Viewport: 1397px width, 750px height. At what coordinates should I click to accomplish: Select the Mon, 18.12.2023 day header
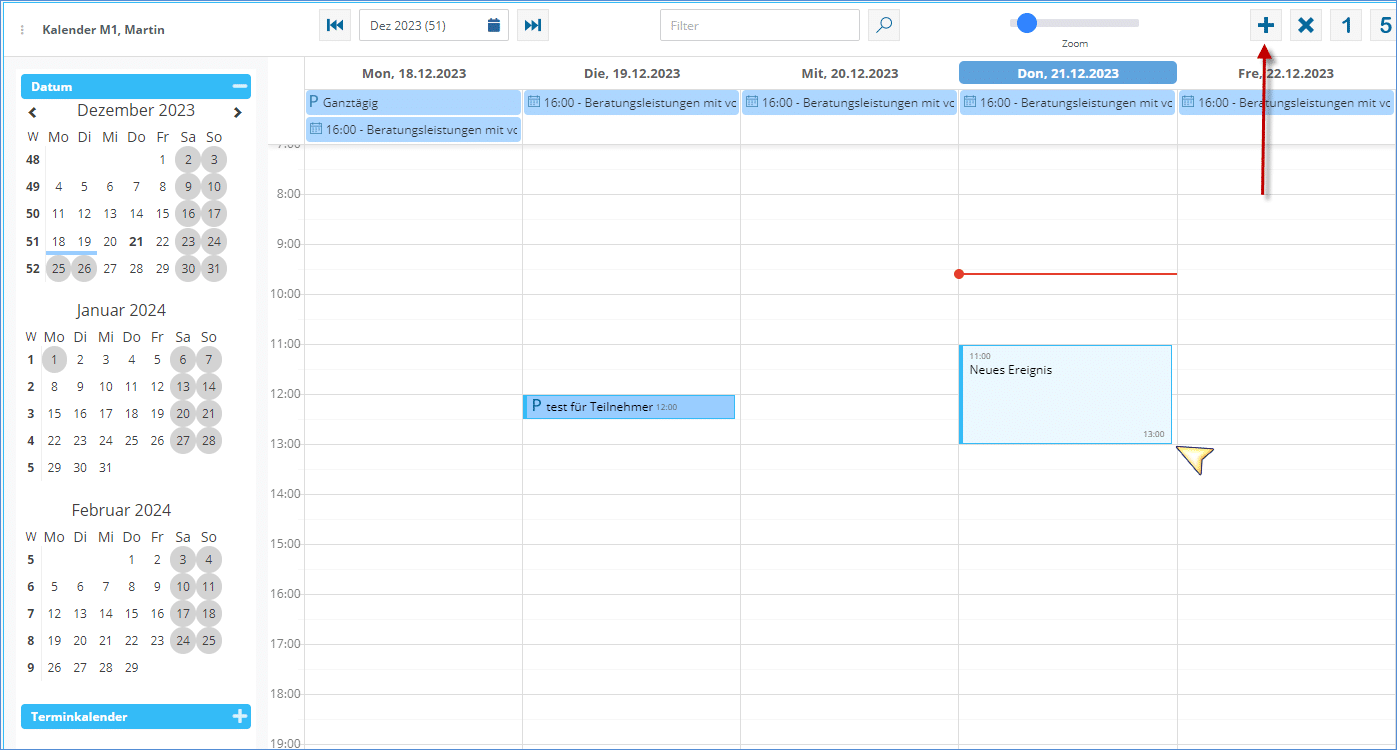click(413, 73)
